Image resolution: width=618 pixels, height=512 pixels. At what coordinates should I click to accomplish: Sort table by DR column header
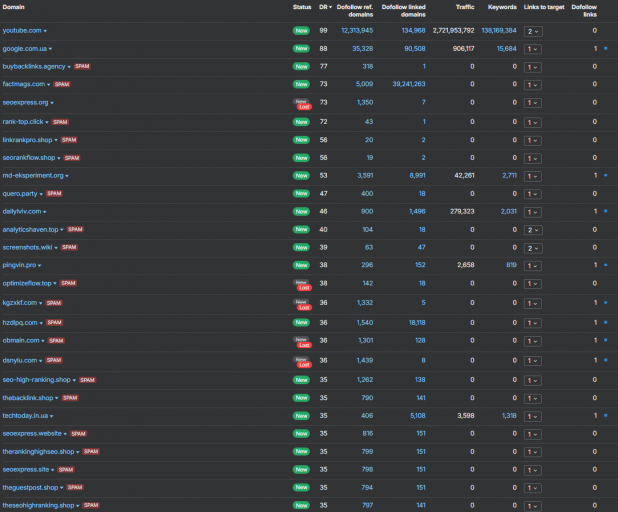325,7
